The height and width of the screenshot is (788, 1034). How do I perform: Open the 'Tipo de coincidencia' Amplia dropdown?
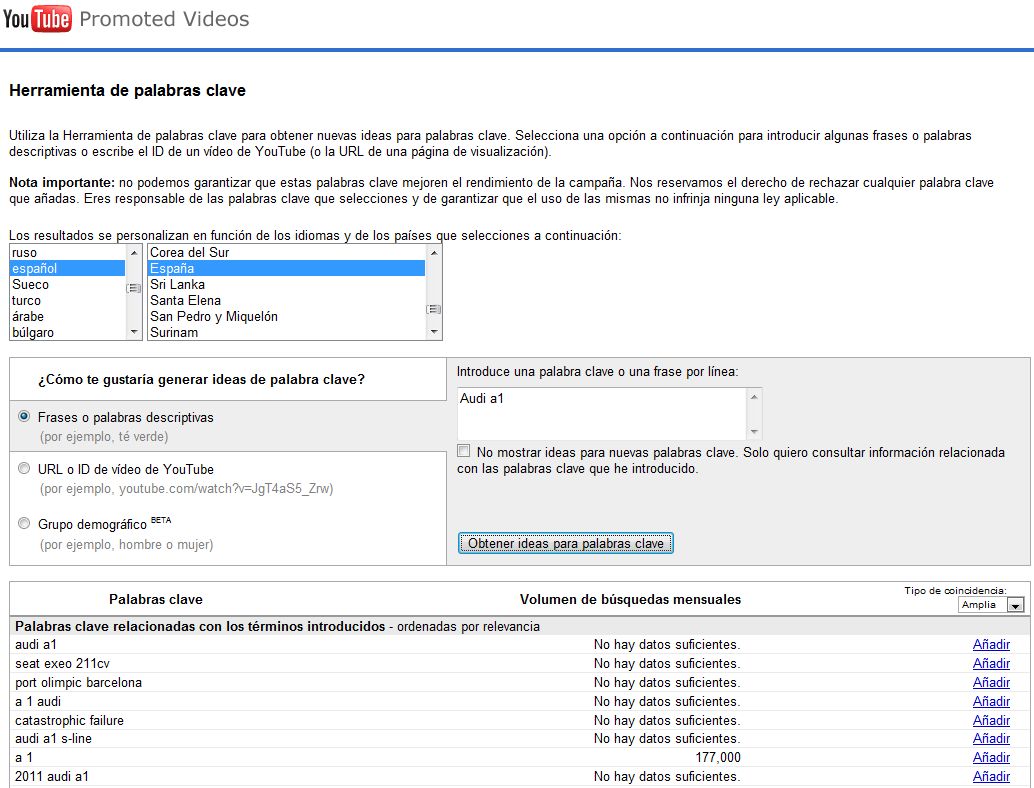991,605
